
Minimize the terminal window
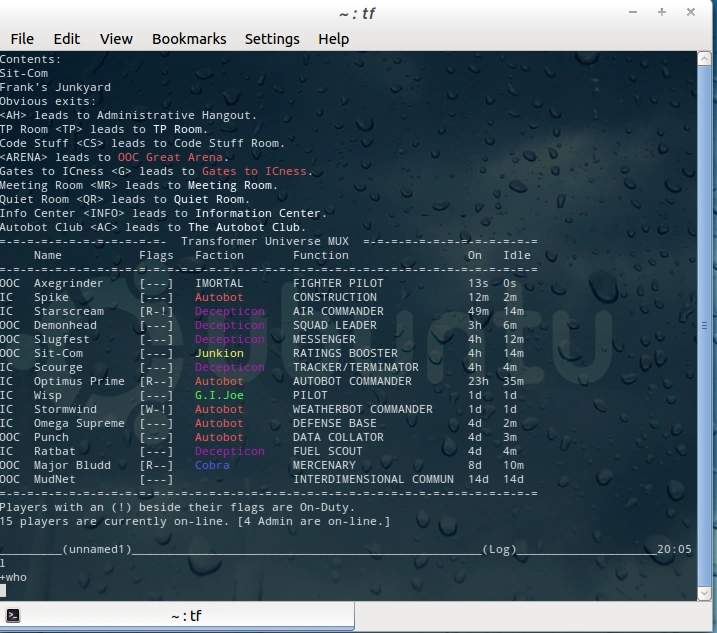pyautogui.click(x=633, y=12)
